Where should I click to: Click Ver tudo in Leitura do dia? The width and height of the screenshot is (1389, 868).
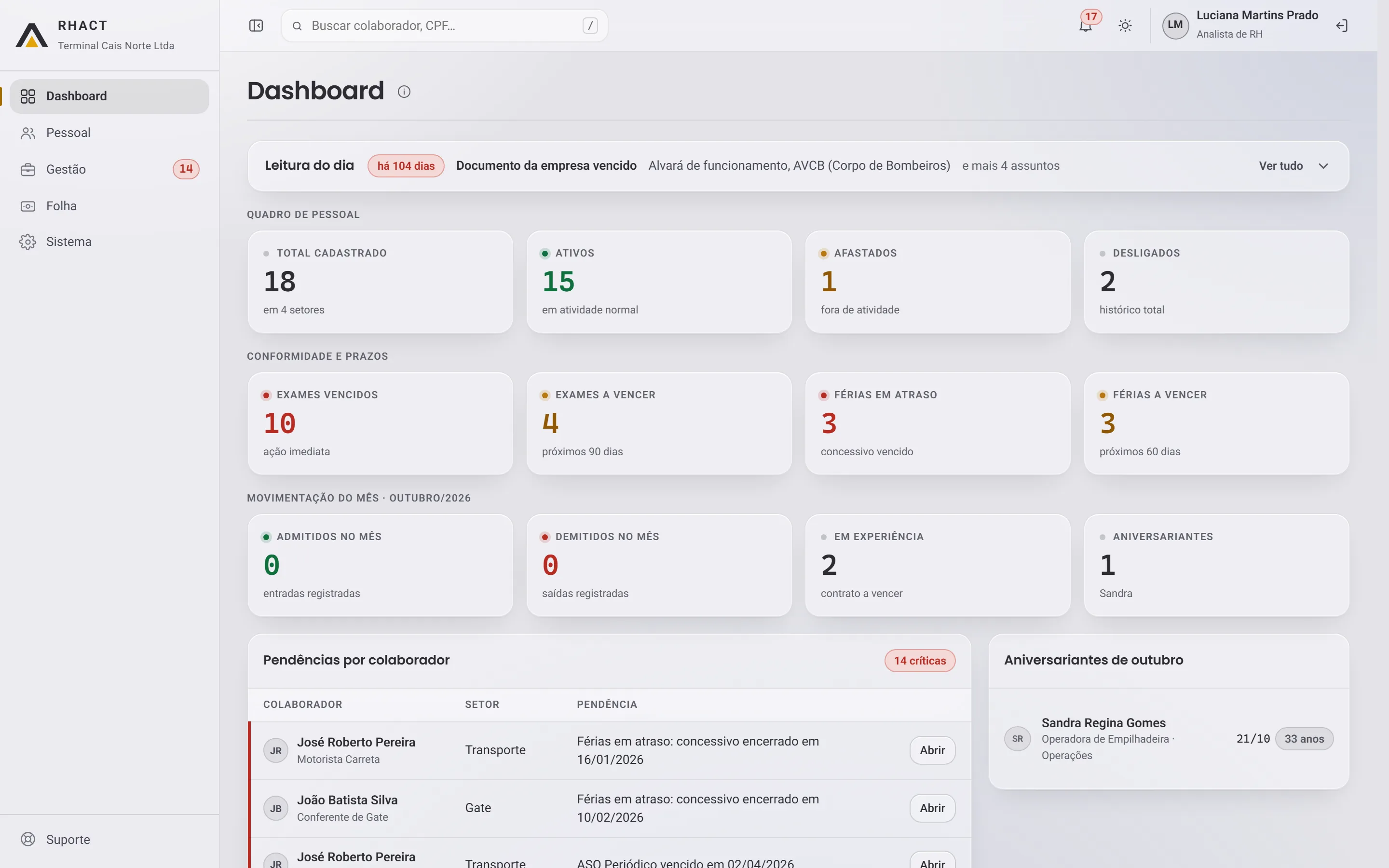1280,166
